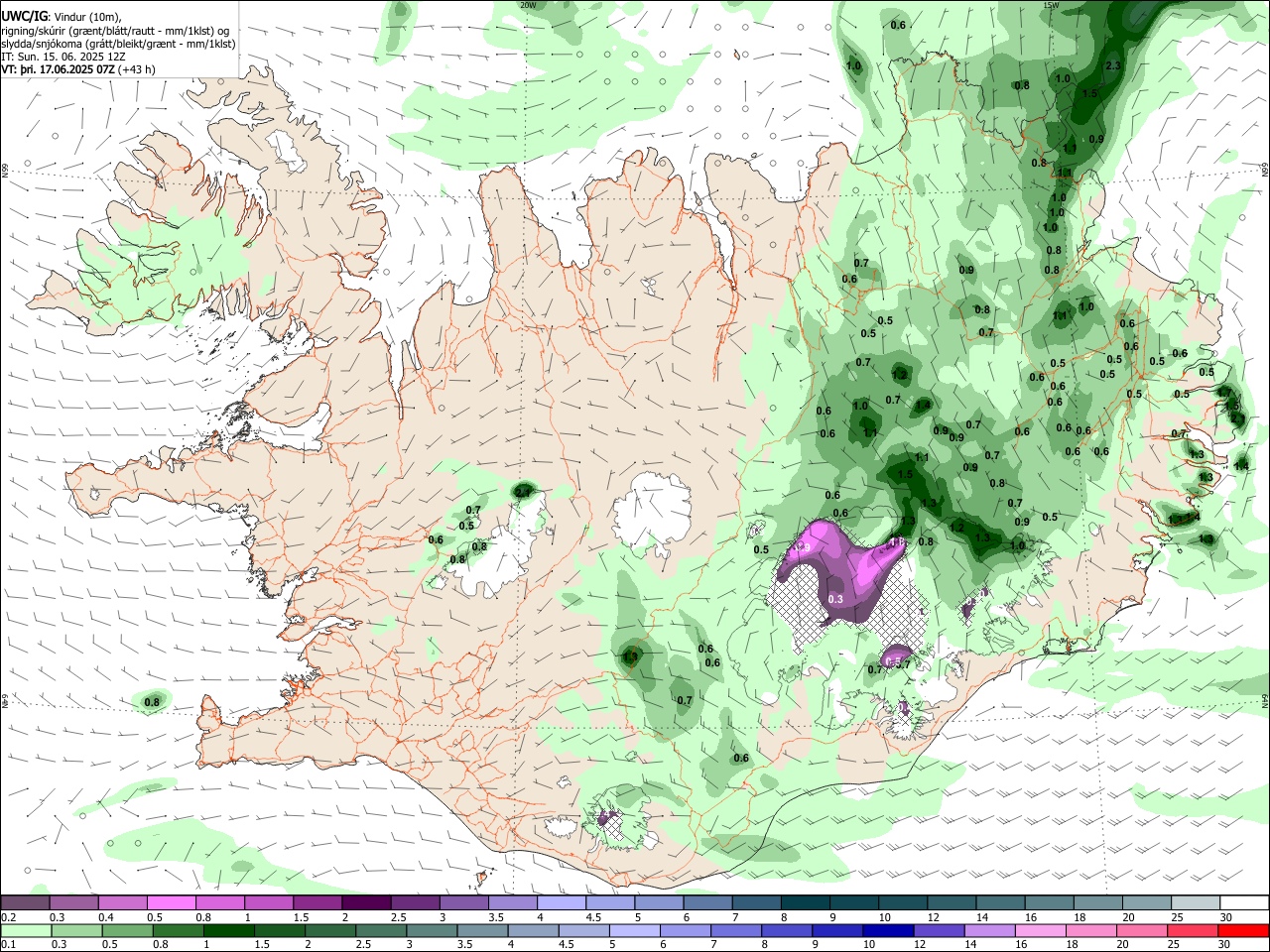Pick dark purple upper legend swatch between 2 and 2.5
The height and width of the screenshot is (952, 1270).
tap(366, 903)
